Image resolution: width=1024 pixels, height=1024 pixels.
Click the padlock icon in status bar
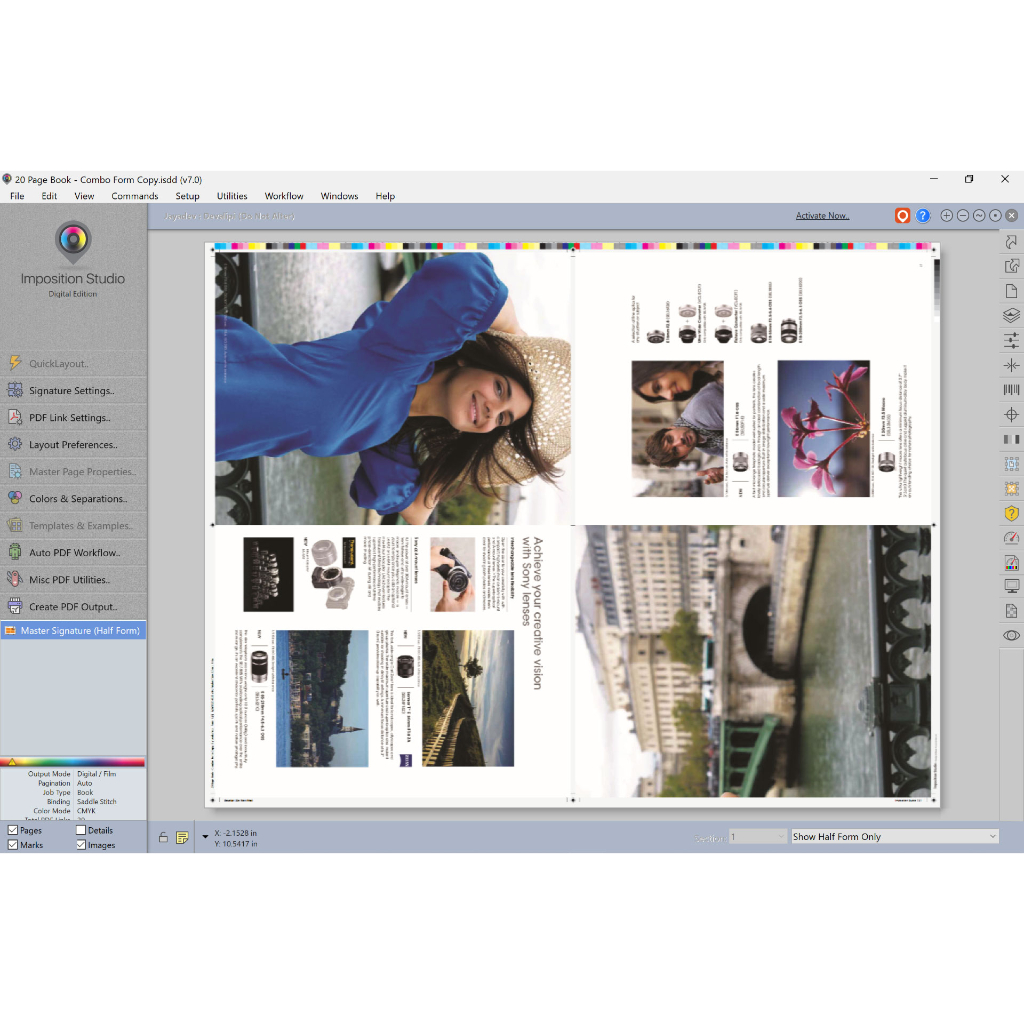point(163,837)
